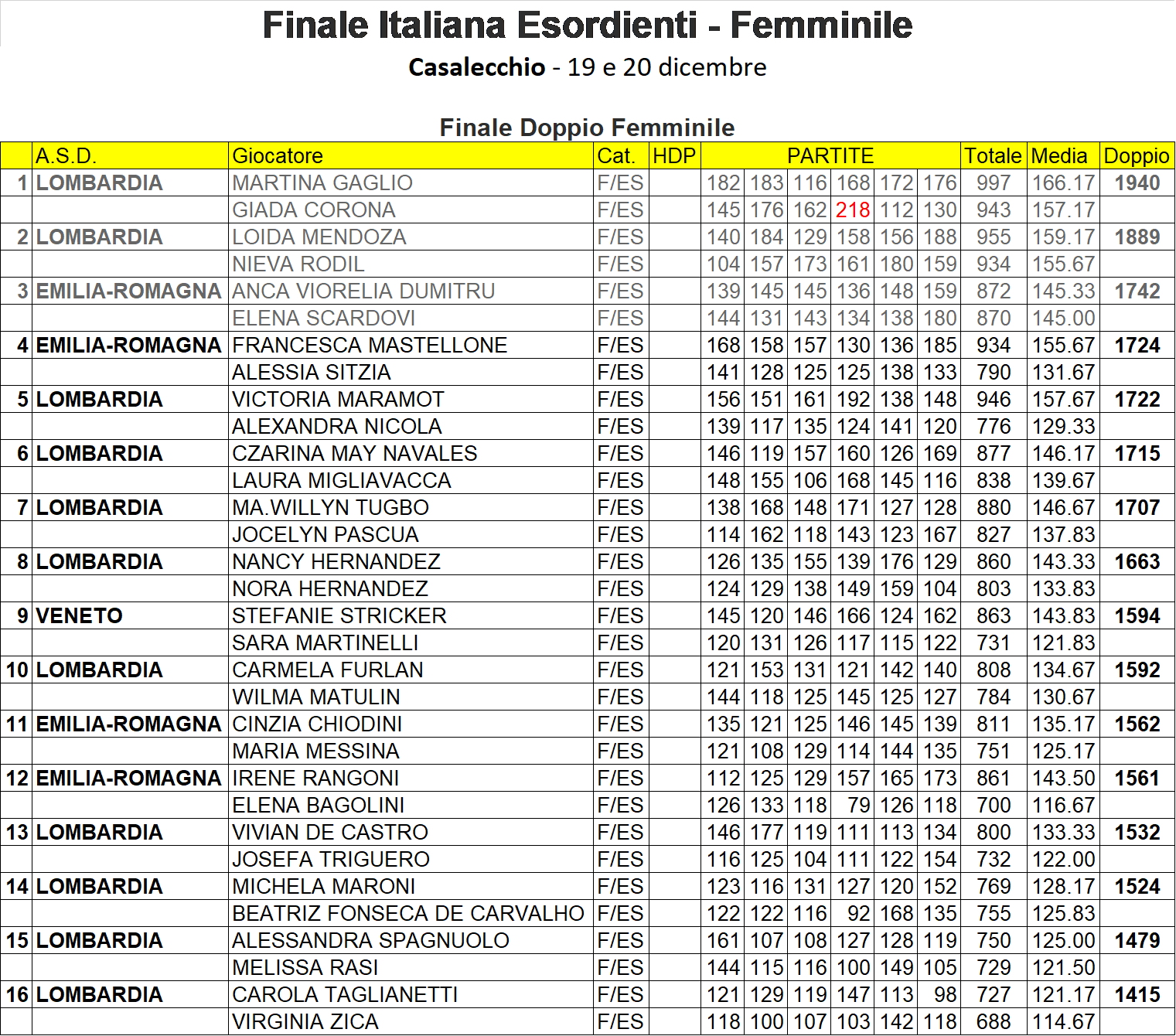This screenshot has width=1176, height=1036.
Task: Select the 'HDP' column header
Action: point(674,156)
